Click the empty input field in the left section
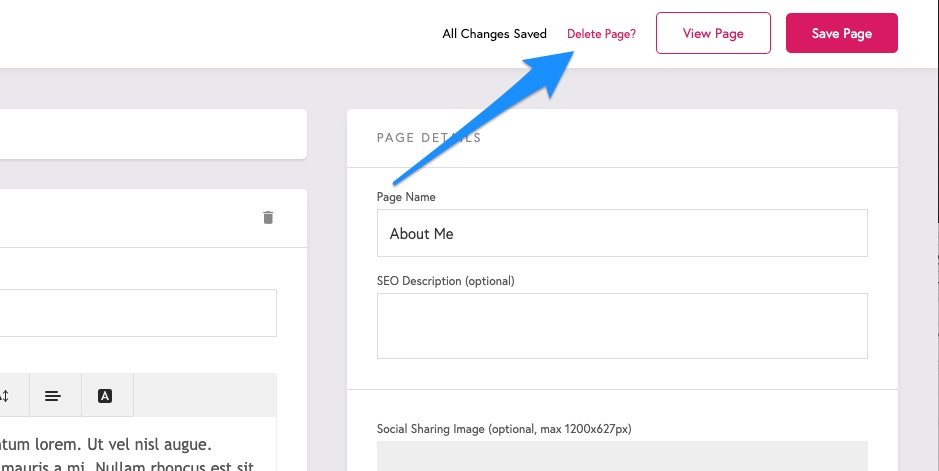Screen dimensions: 939x471 (138, 312)
